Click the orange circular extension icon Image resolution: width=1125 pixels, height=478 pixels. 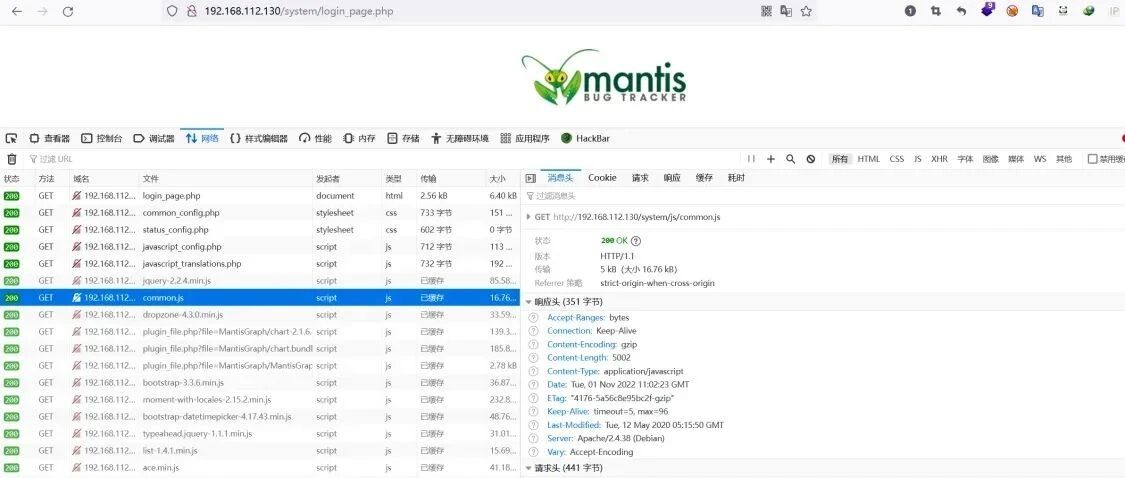coord(1012,11)
